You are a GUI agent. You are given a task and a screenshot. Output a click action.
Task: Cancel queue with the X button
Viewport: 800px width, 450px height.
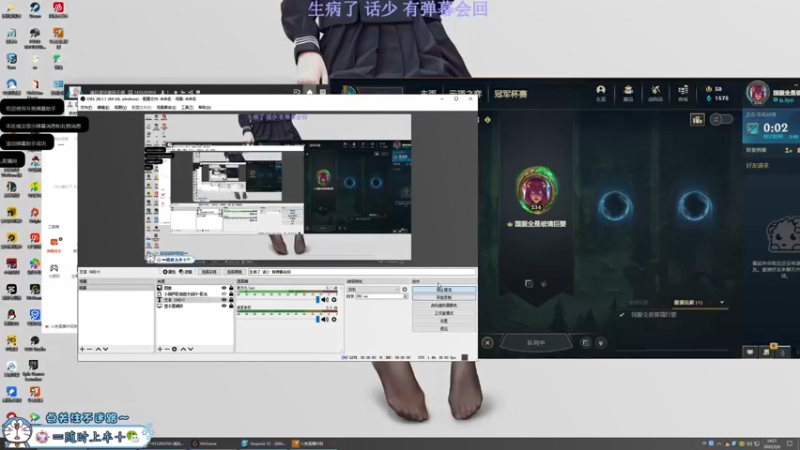click(487, 343)
